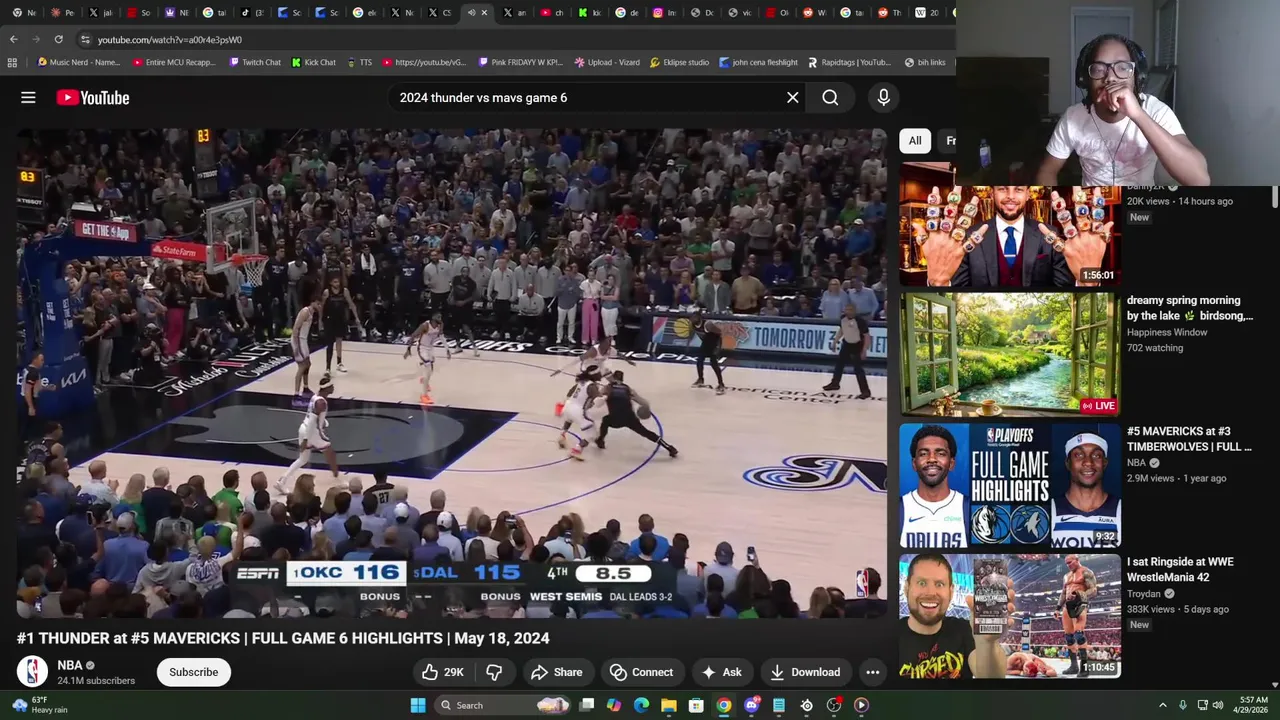The width and height of the screenshot is (1280, 720).
Task: Open File Explorer from the taskbar
Action: [x=669, y=705]
